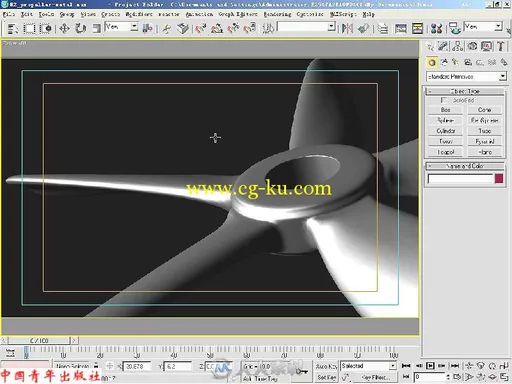Open the Rendering menu
The width and height of the screenshot is (512, 384).
[x=277, y=14]
